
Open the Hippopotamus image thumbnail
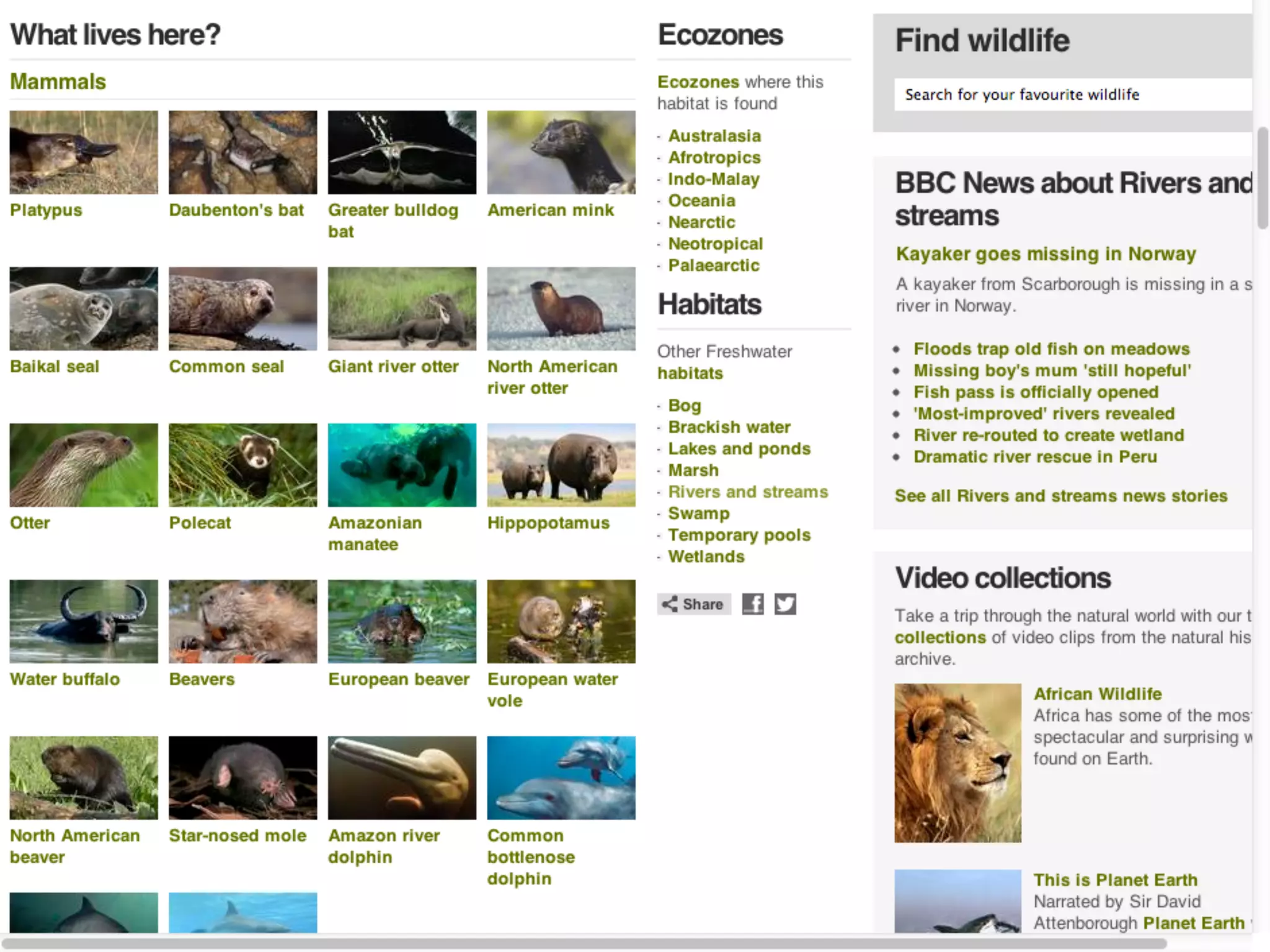561,465
